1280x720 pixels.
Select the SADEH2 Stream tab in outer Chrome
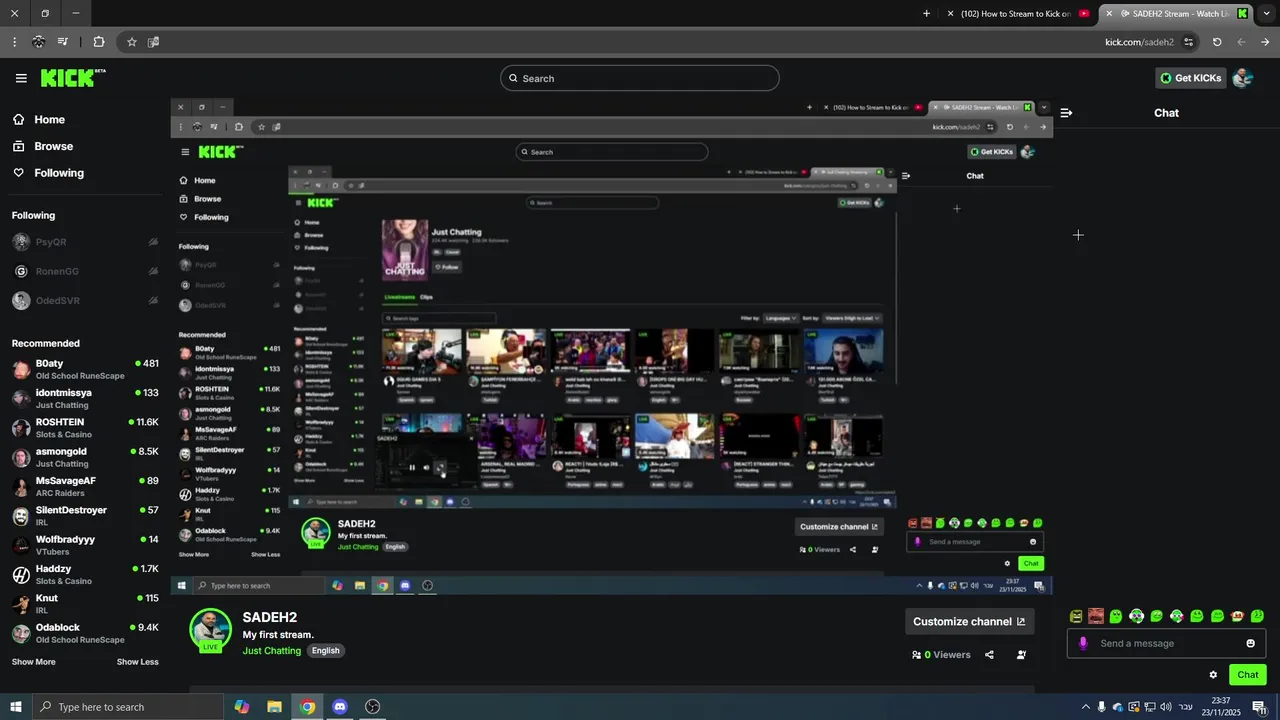click(x=1176, y=14)
